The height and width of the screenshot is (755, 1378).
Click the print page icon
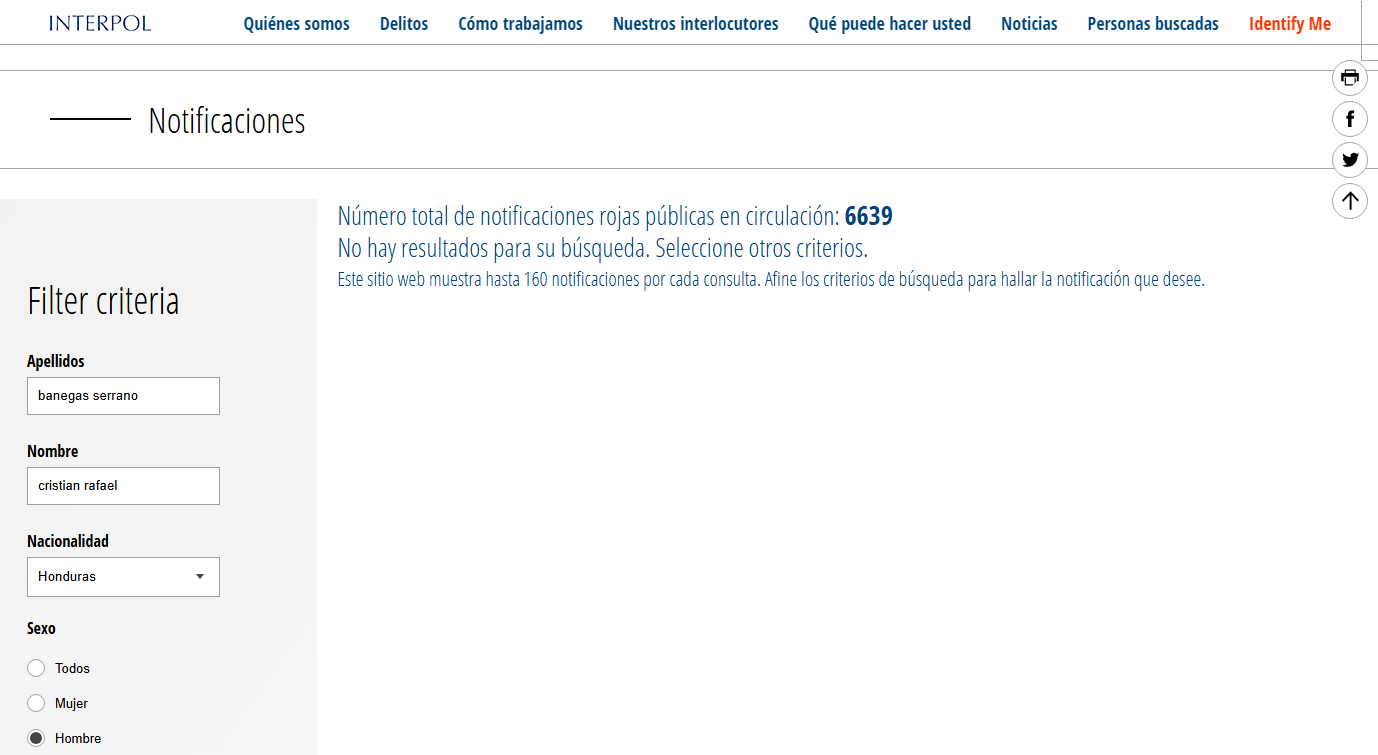coord(1350,78)
